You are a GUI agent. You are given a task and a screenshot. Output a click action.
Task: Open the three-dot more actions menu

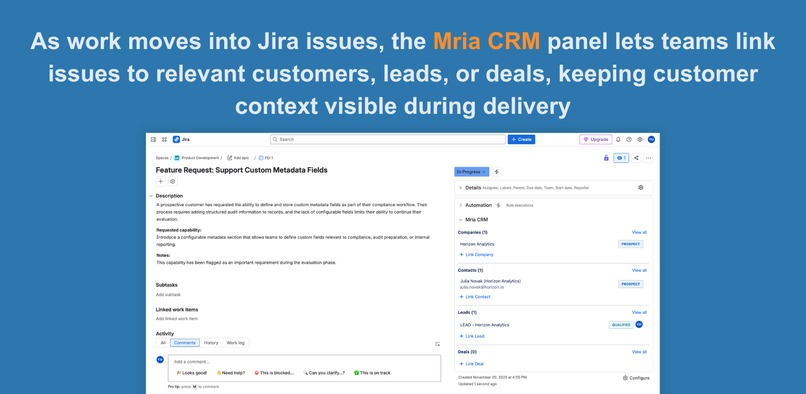[x=649, y=158]
